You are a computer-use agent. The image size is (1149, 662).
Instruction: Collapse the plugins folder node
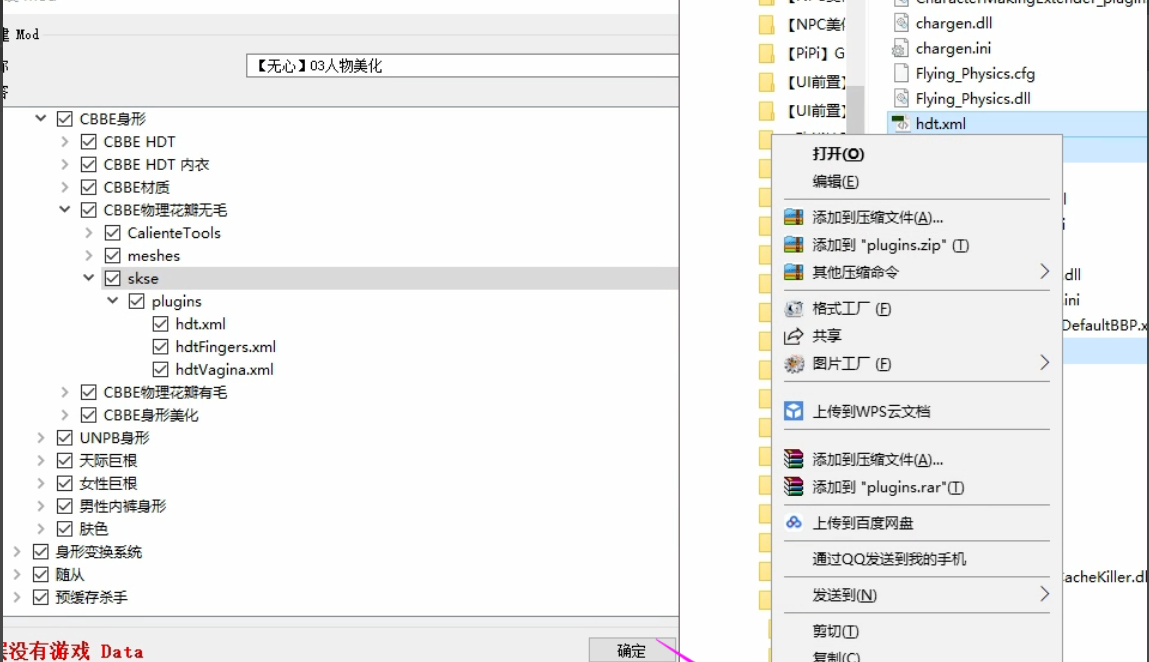113,300
